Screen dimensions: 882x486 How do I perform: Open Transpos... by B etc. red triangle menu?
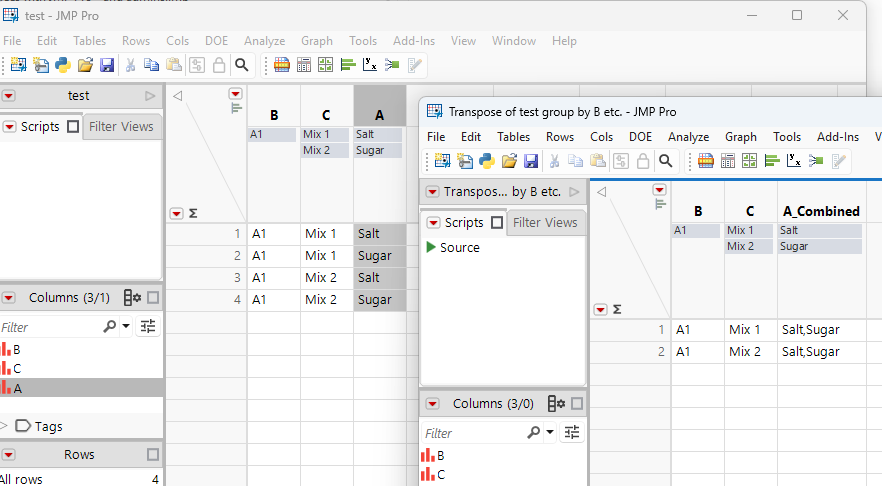(432, 192)
